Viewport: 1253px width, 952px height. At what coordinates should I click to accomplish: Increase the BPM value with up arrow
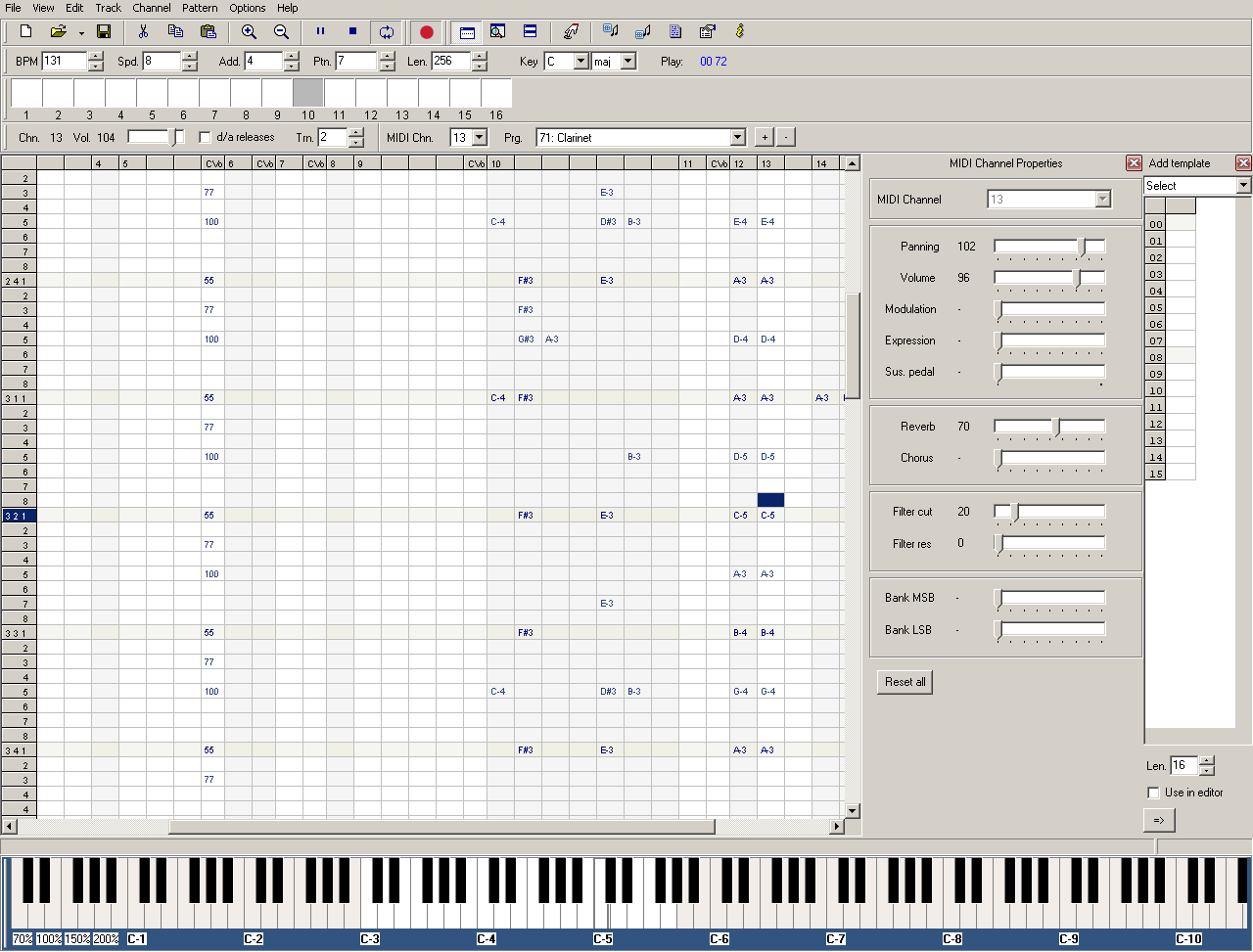pos(95,57)
